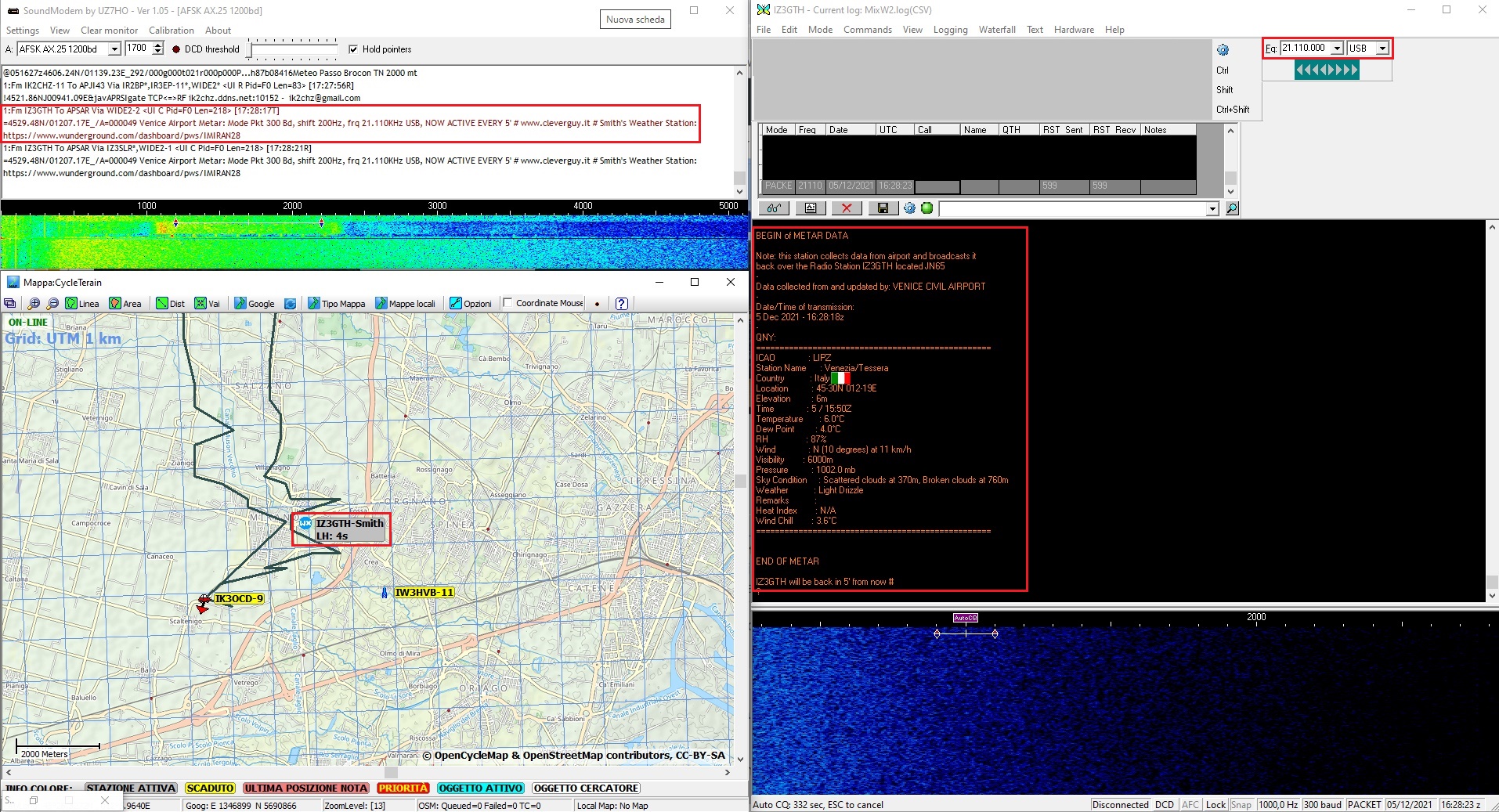
Task: Click the teal frequency tuning arrows bar
Action: coord(1327,70)
